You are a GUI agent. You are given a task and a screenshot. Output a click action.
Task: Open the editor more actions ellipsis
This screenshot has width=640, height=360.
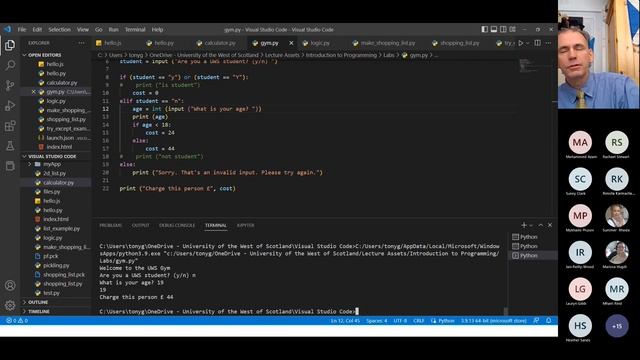[x=548, y=43]
